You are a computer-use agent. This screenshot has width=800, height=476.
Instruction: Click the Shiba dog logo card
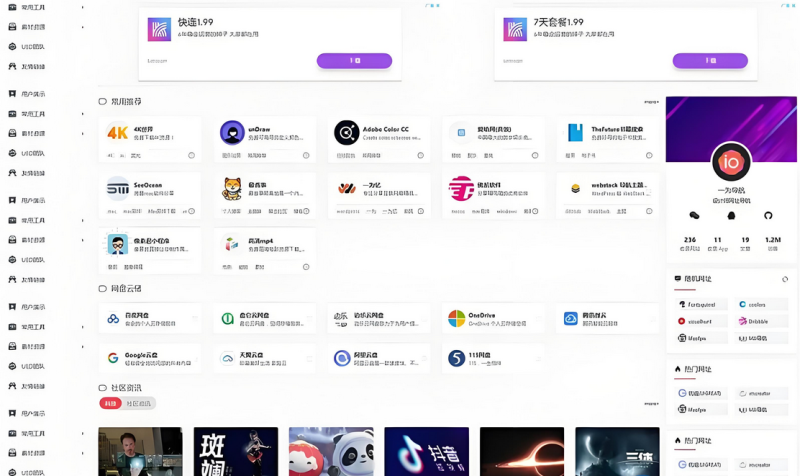click(265, 195)
